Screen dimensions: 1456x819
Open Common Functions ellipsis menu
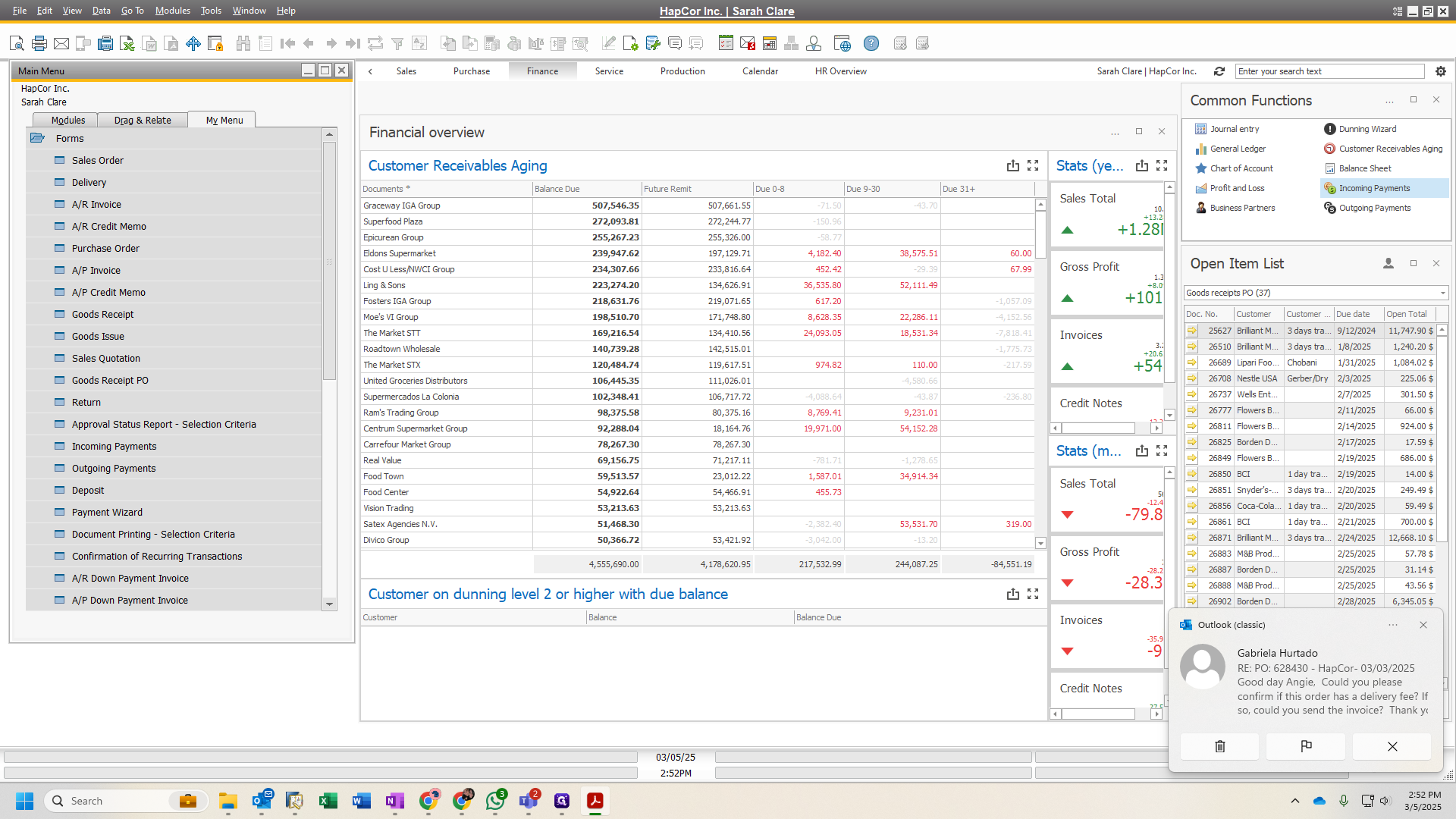(x=1389, y=101)
